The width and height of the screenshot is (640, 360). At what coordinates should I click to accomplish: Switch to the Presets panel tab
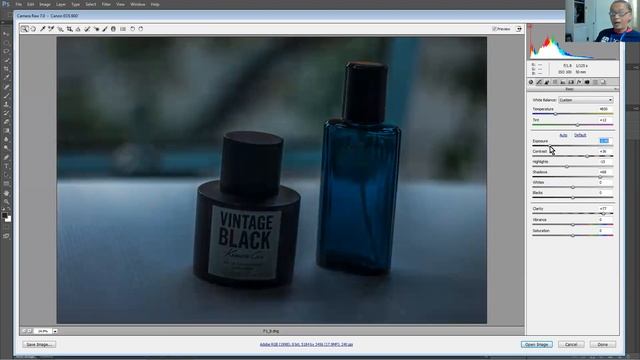tap(595, 82)
